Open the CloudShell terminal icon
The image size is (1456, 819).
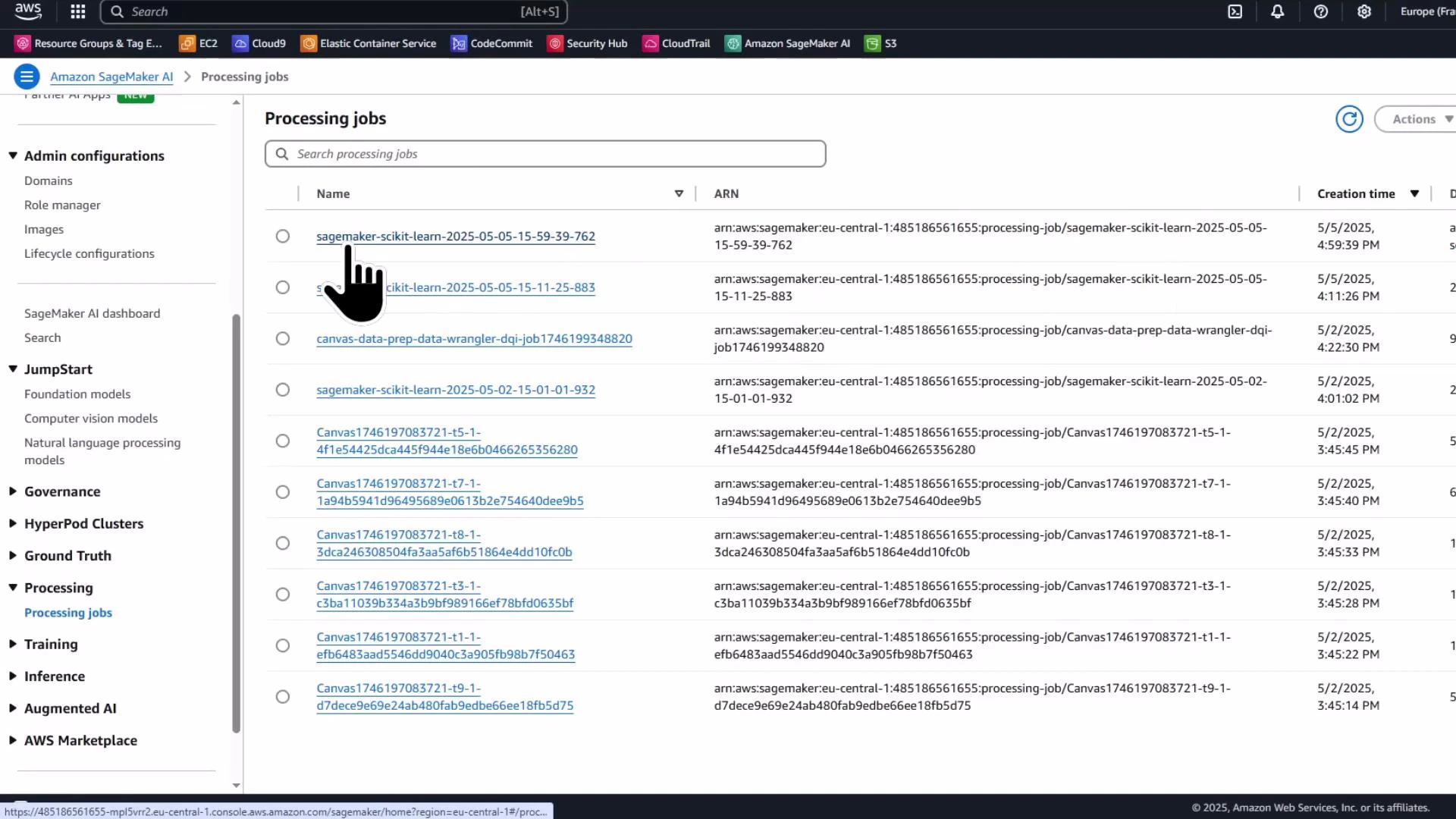(x=1235, y=11)
